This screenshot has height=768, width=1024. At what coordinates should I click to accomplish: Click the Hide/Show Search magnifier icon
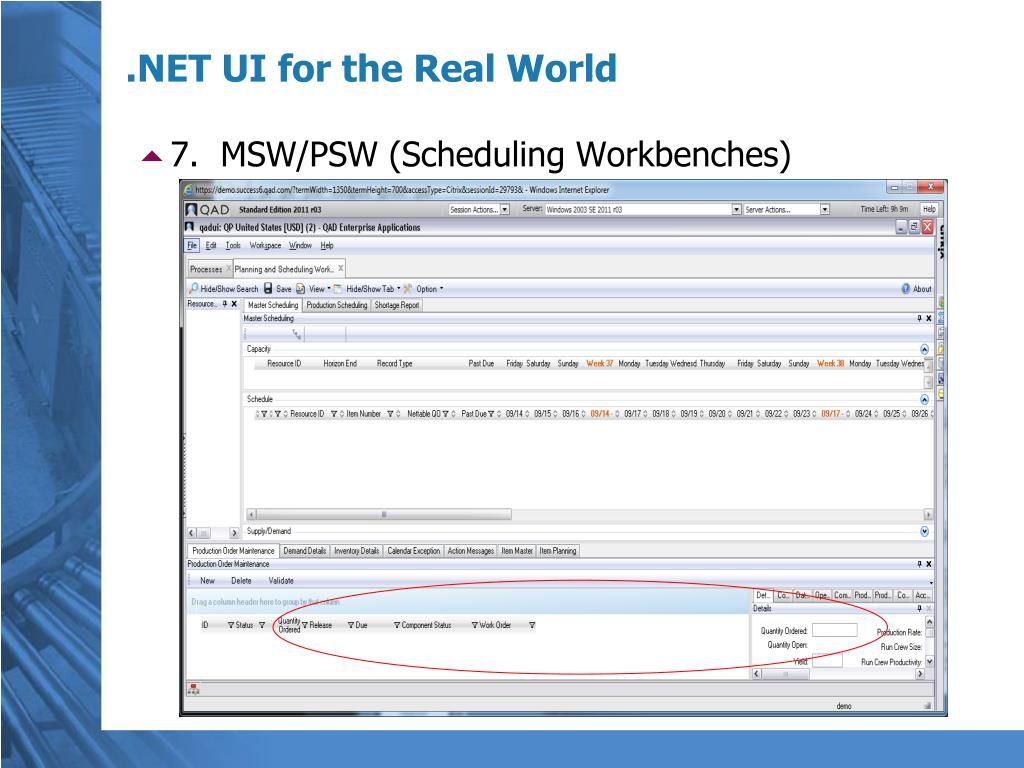193,288
